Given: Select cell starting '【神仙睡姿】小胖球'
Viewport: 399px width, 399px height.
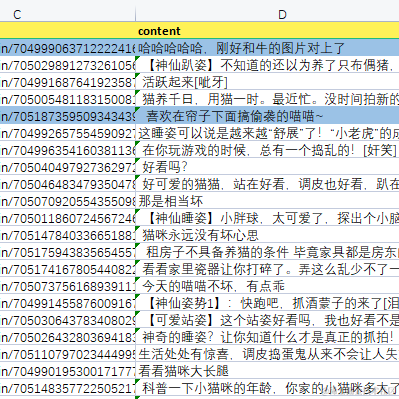Looking at the screenshot, I should tap(267, 218).
